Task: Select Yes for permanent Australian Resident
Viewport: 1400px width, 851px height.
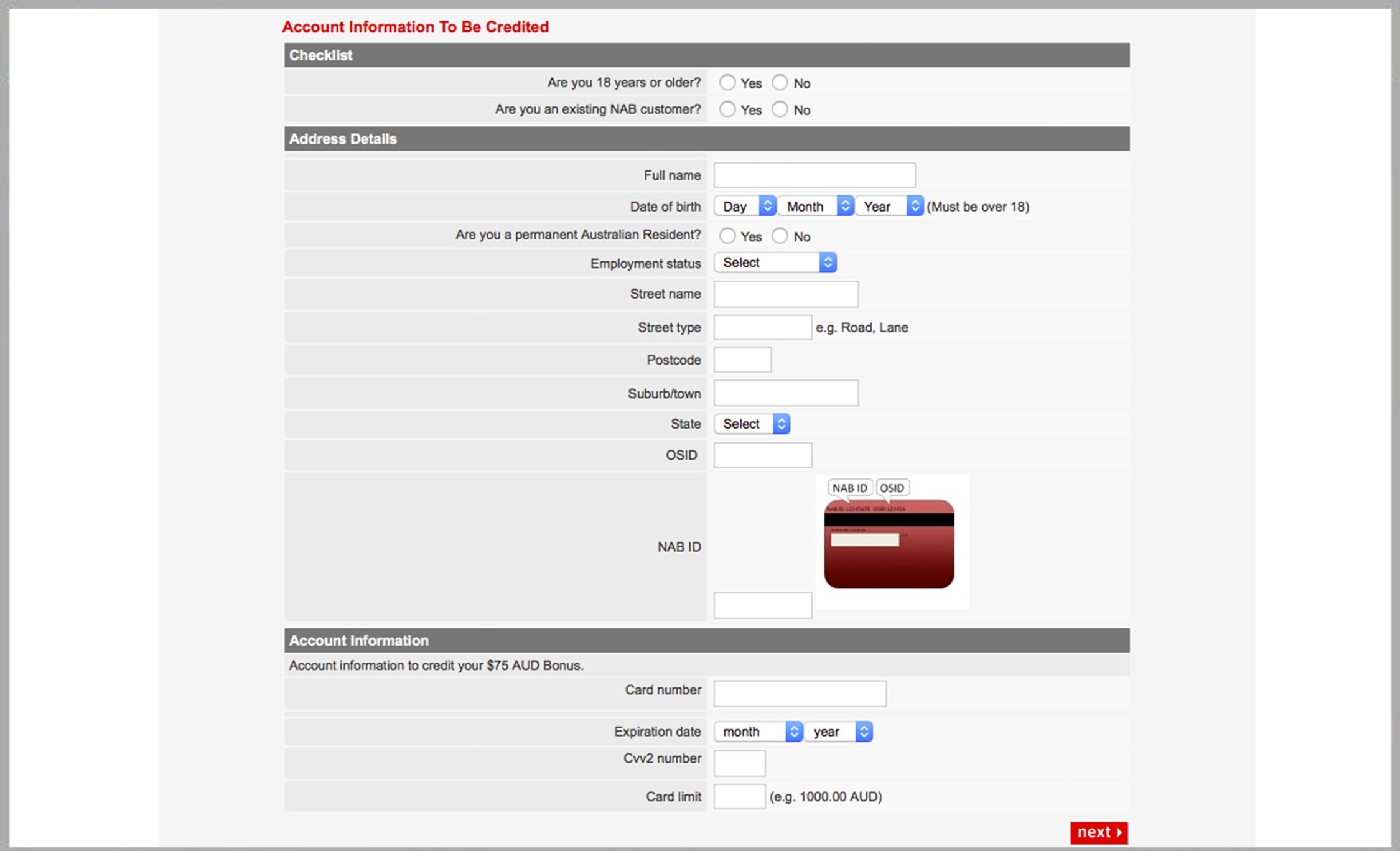Action: 727,236
